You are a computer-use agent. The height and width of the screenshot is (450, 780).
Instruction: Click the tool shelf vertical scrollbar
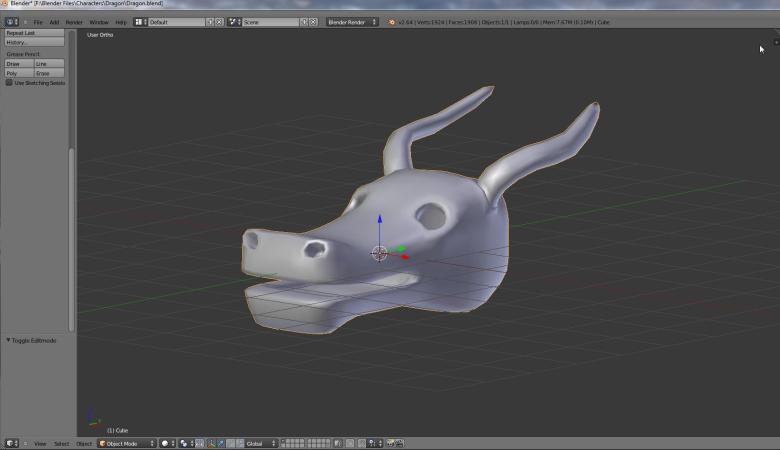71,240
